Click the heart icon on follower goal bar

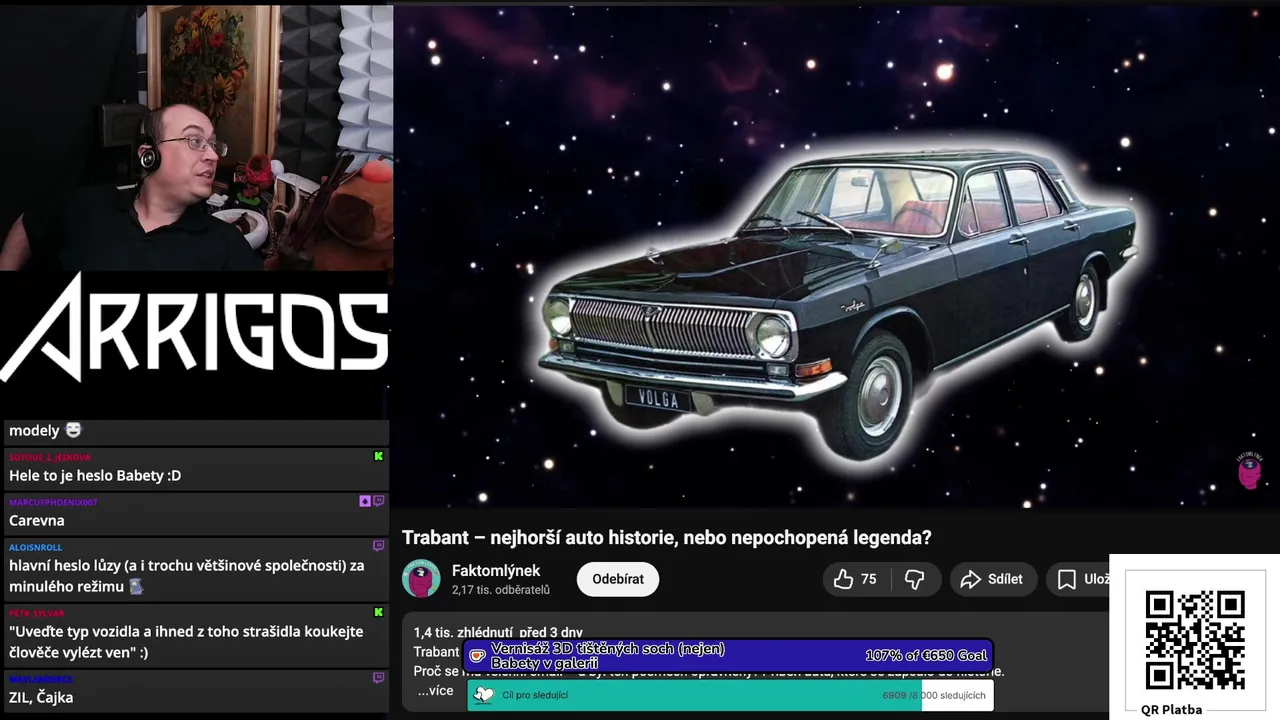[x=484, y=695]
